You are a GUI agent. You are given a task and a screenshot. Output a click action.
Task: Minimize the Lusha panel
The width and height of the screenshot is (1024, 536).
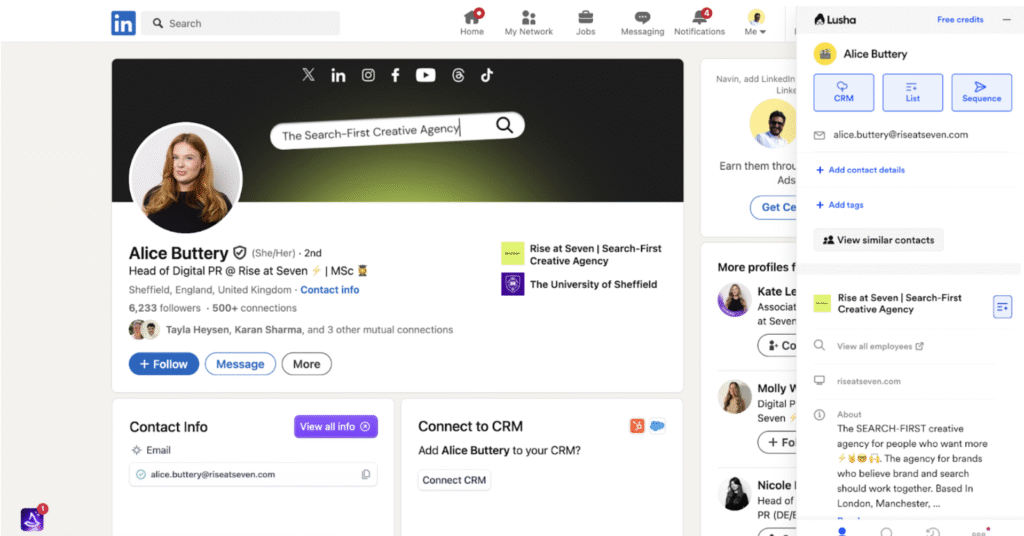[x=1006, y=20]
